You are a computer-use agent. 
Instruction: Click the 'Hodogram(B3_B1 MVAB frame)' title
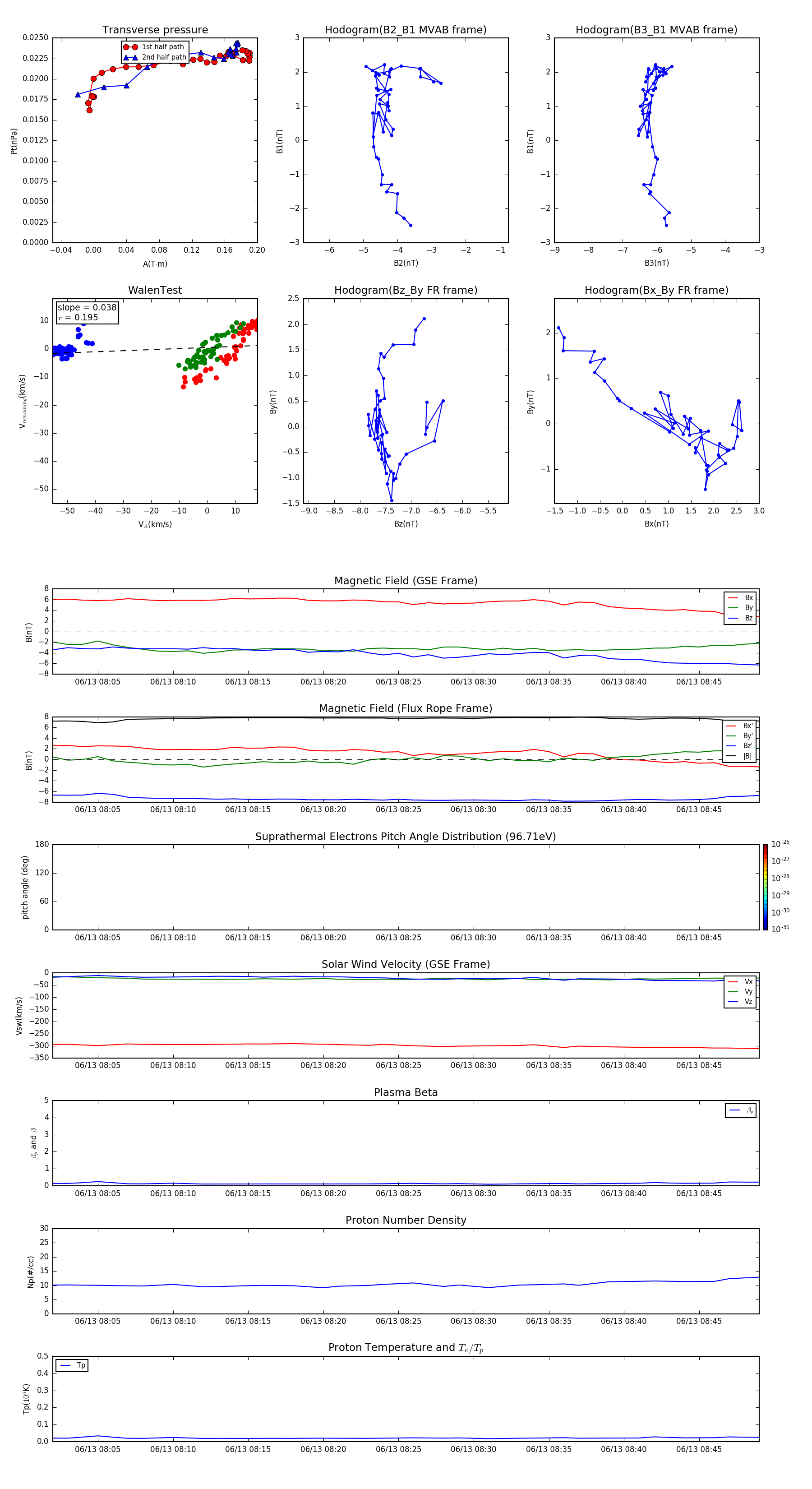tap(656, 30)
